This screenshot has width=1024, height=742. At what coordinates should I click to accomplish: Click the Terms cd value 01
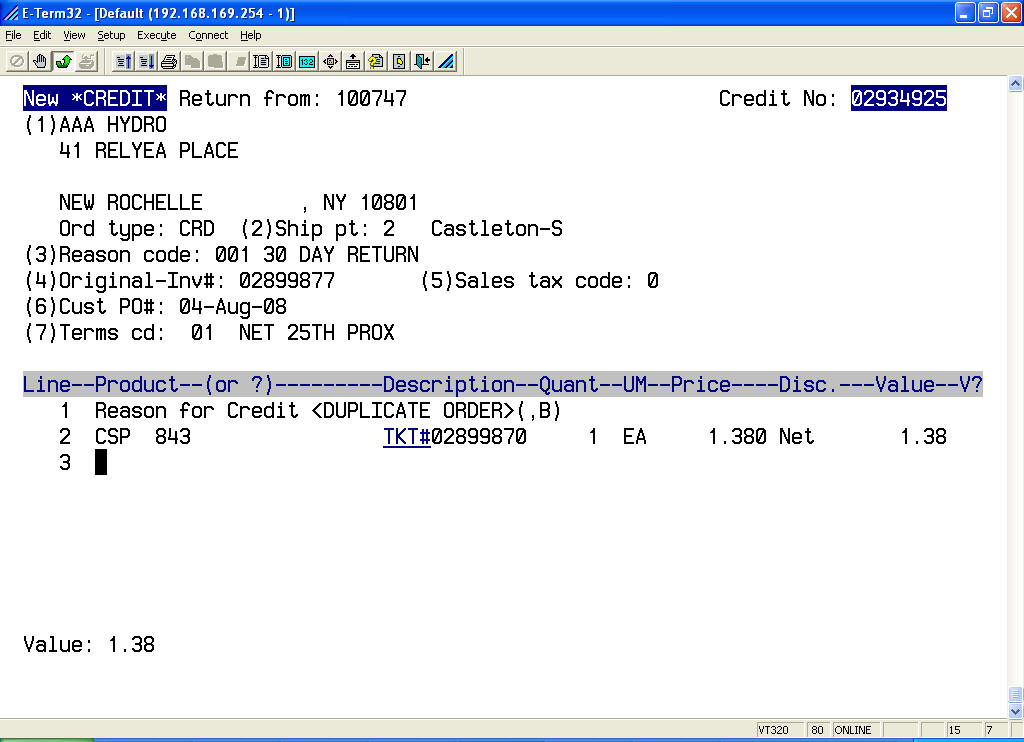pyautogui.click(x=202, y=332)
